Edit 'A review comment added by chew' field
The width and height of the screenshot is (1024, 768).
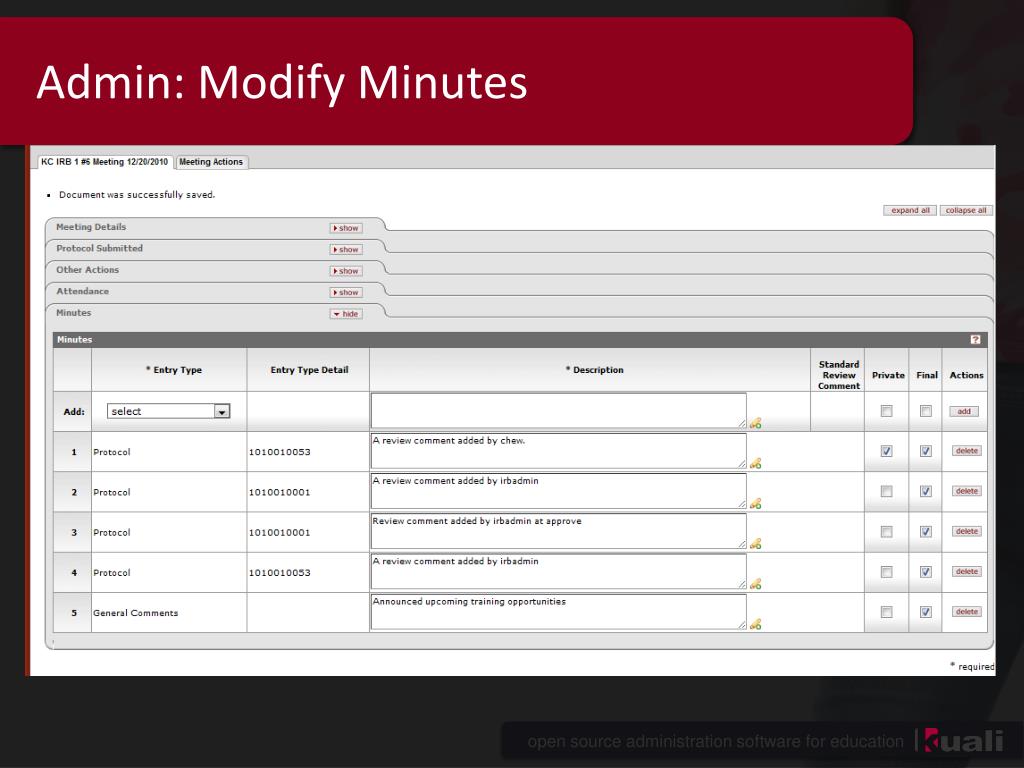point(558,451)
